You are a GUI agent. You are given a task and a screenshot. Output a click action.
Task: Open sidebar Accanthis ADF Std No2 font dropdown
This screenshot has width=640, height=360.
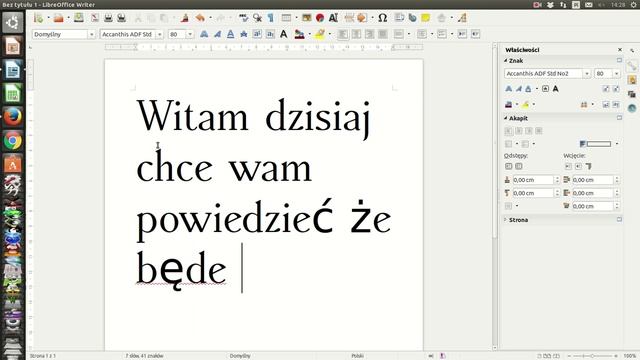587,73
